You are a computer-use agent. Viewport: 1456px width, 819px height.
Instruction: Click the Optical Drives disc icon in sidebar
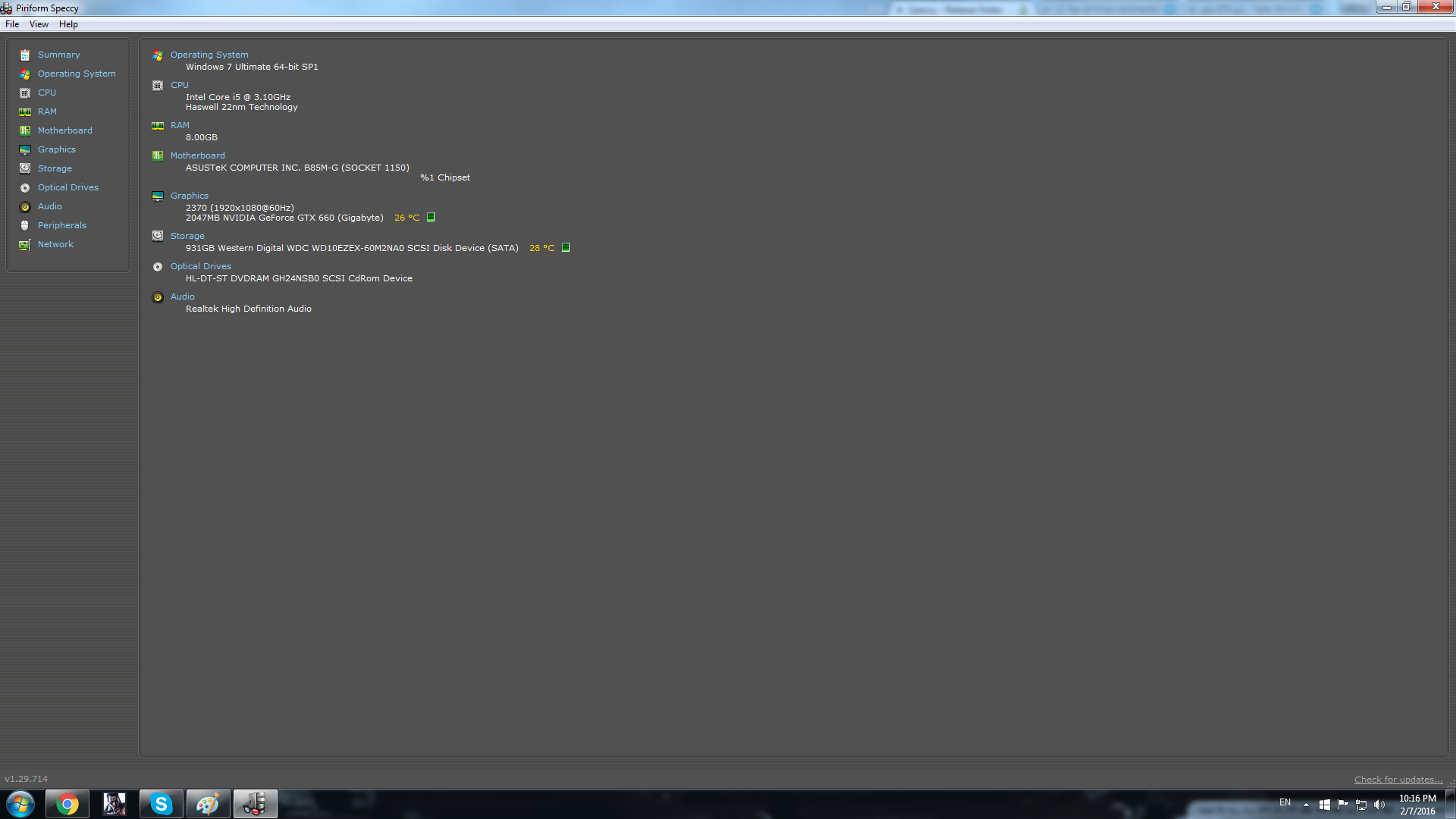pos(25,188)
